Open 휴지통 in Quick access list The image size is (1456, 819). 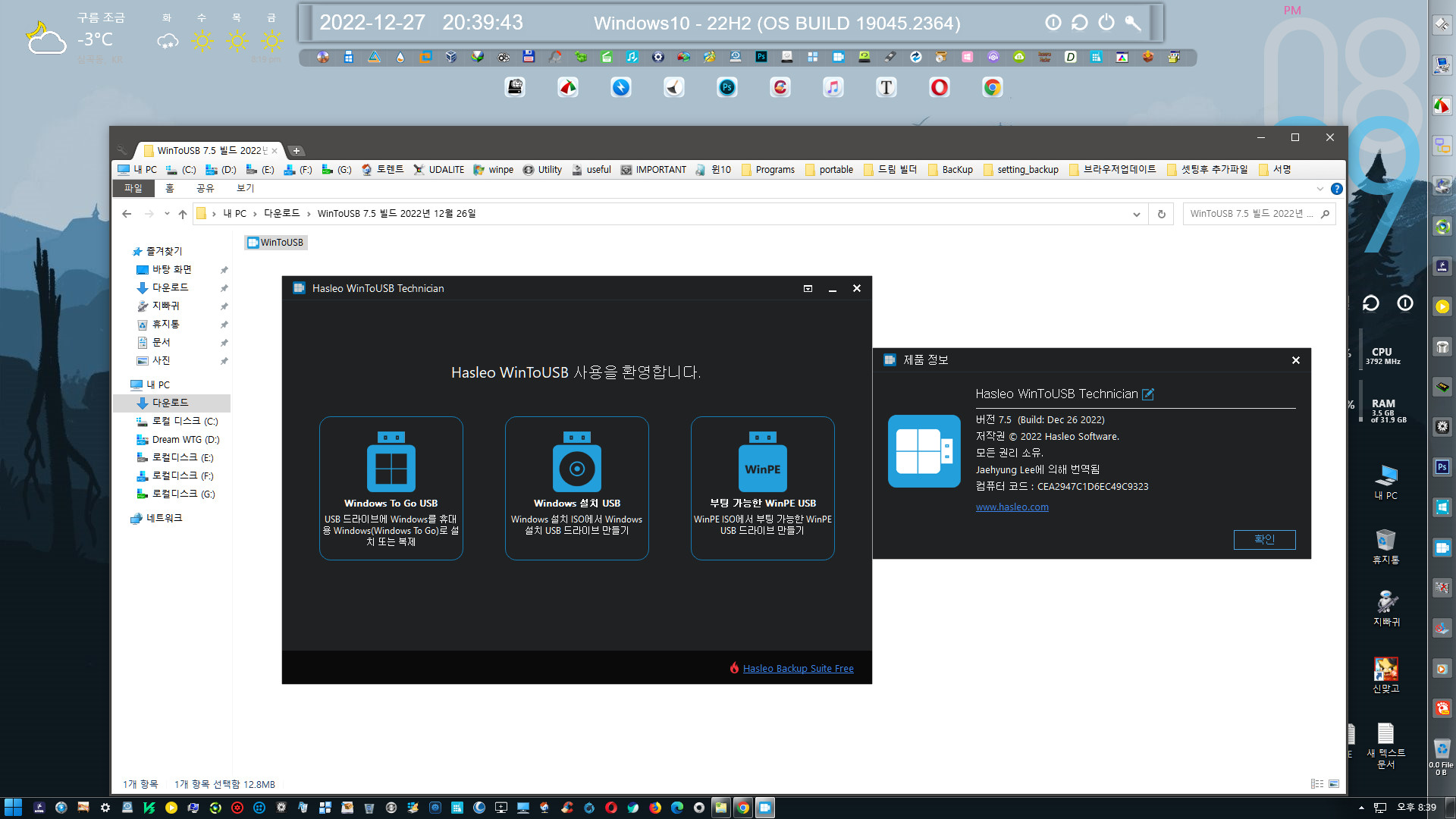pos(160,325)
